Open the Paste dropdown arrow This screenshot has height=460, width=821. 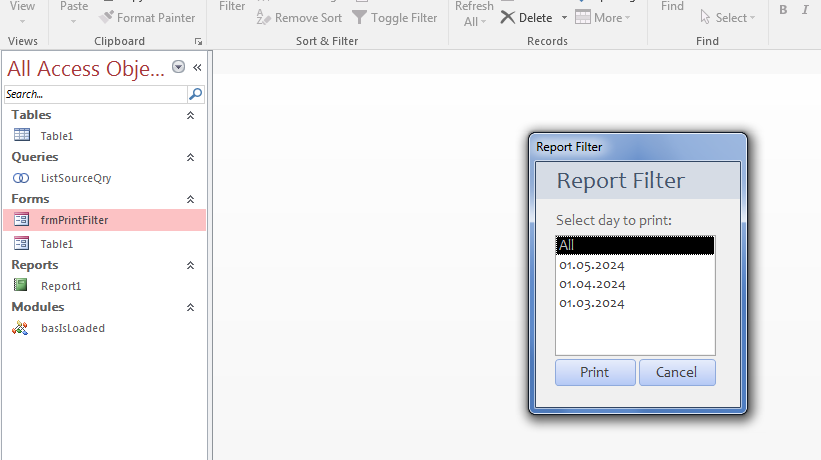[73, 21]
